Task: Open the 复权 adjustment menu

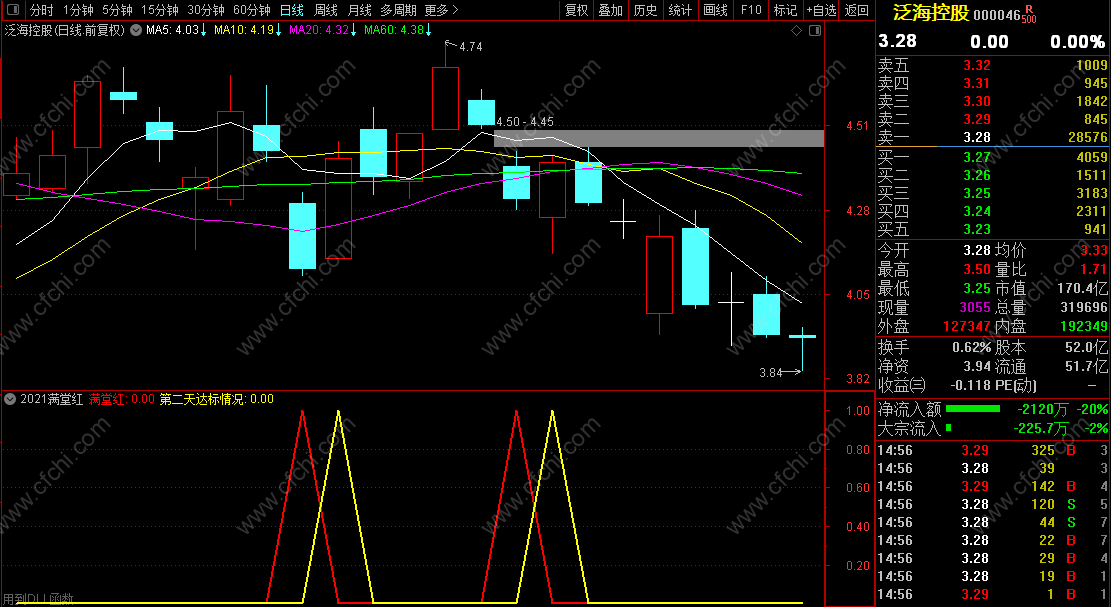Action: [x=576, y=10]
